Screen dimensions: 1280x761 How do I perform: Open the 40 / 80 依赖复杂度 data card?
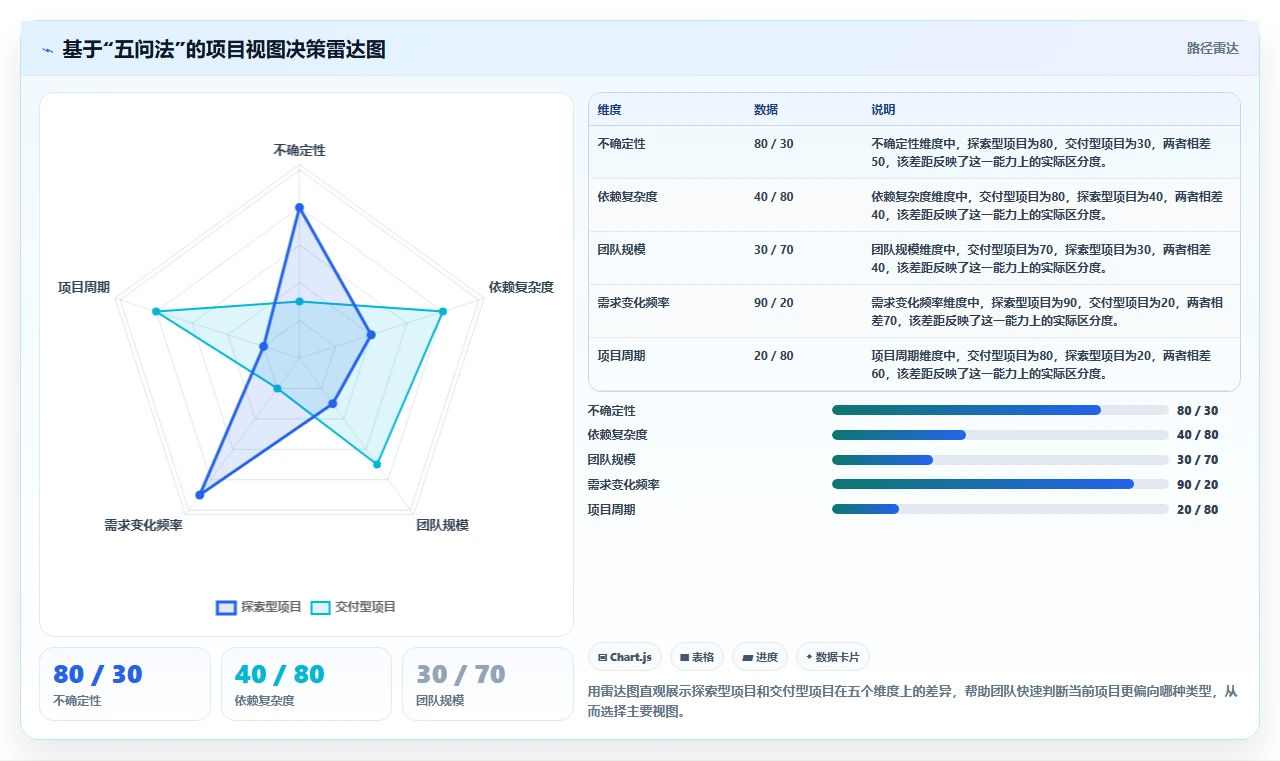(306, 684)
